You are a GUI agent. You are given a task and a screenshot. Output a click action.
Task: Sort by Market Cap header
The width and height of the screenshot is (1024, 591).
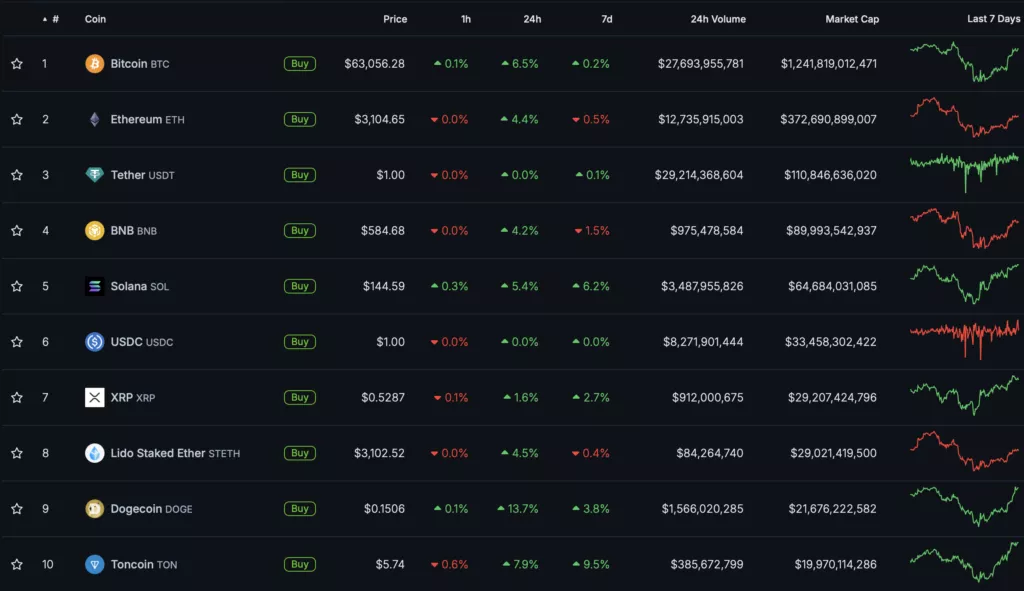(852, 19)
